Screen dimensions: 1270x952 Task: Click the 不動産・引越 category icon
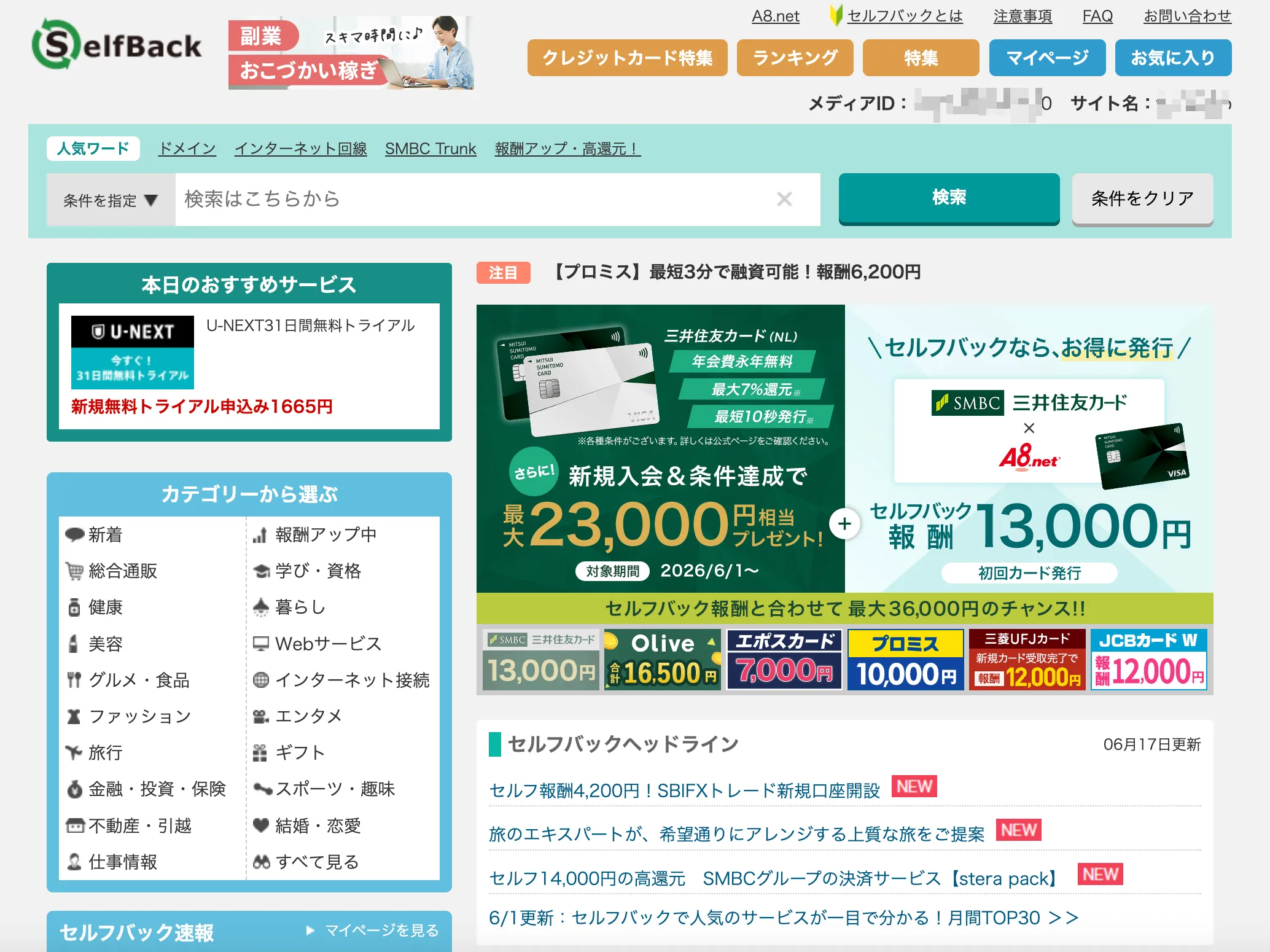pos(75,825)
